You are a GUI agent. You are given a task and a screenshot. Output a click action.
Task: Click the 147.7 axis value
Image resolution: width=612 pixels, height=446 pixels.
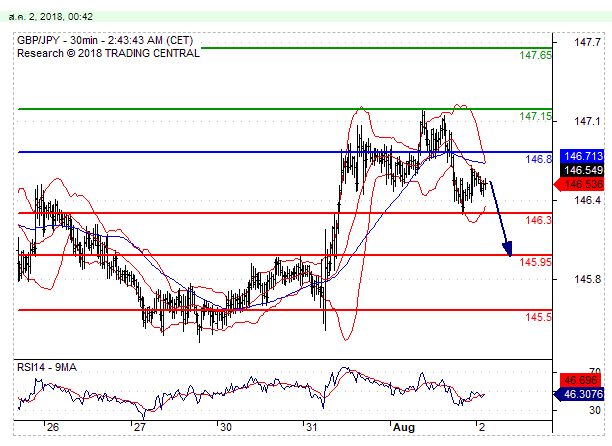point(587,42)
